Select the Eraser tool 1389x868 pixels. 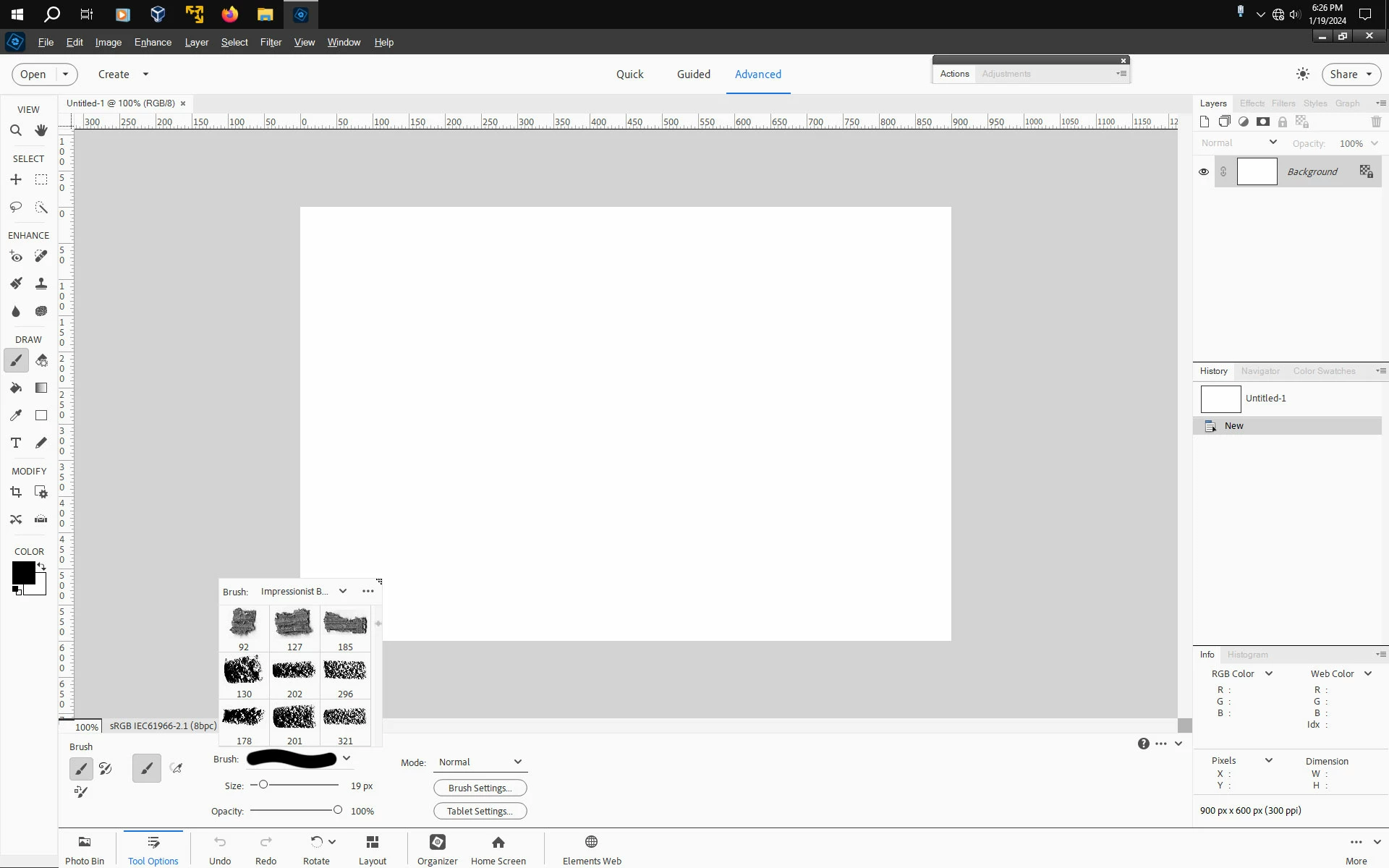41,360
